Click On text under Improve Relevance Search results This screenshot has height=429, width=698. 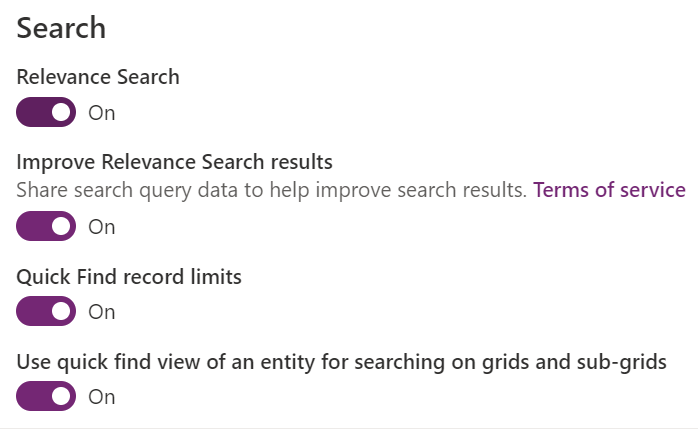[x=102, y=227]
